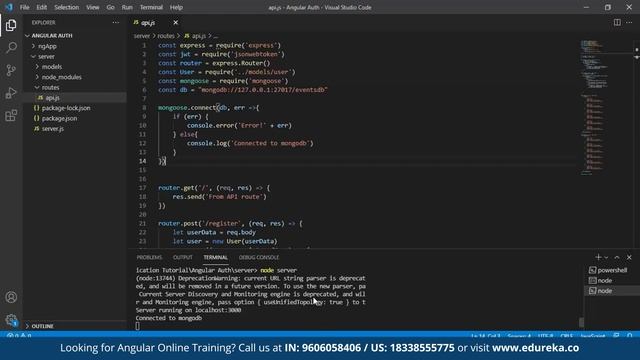Open the Edit menu
Viewport: 640px width, 360px height.
(42, 7)
